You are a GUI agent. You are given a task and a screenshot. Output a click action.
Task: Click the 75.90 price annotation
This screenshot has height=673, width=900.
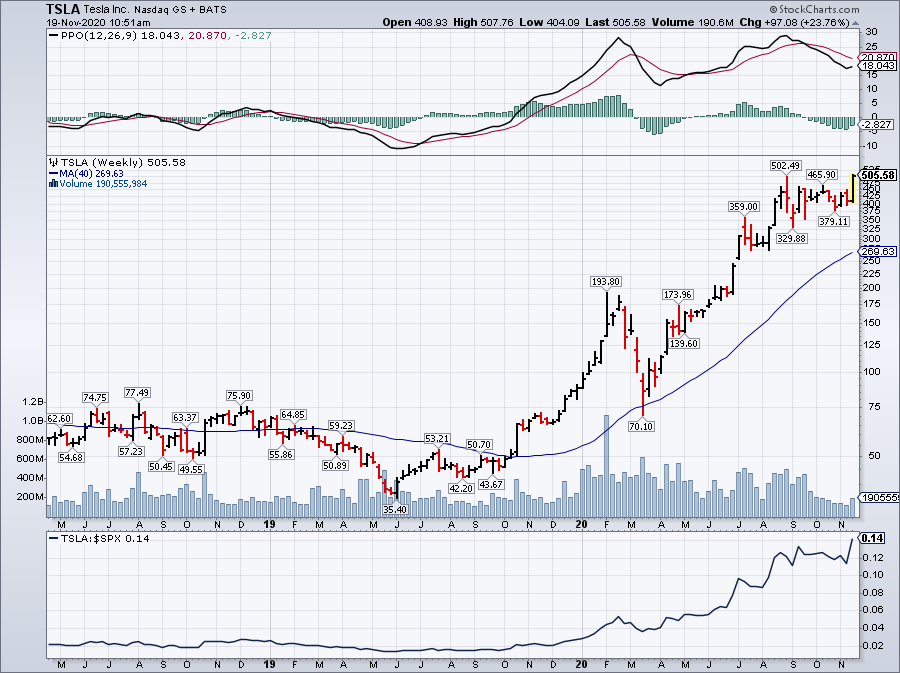[239, 396]
